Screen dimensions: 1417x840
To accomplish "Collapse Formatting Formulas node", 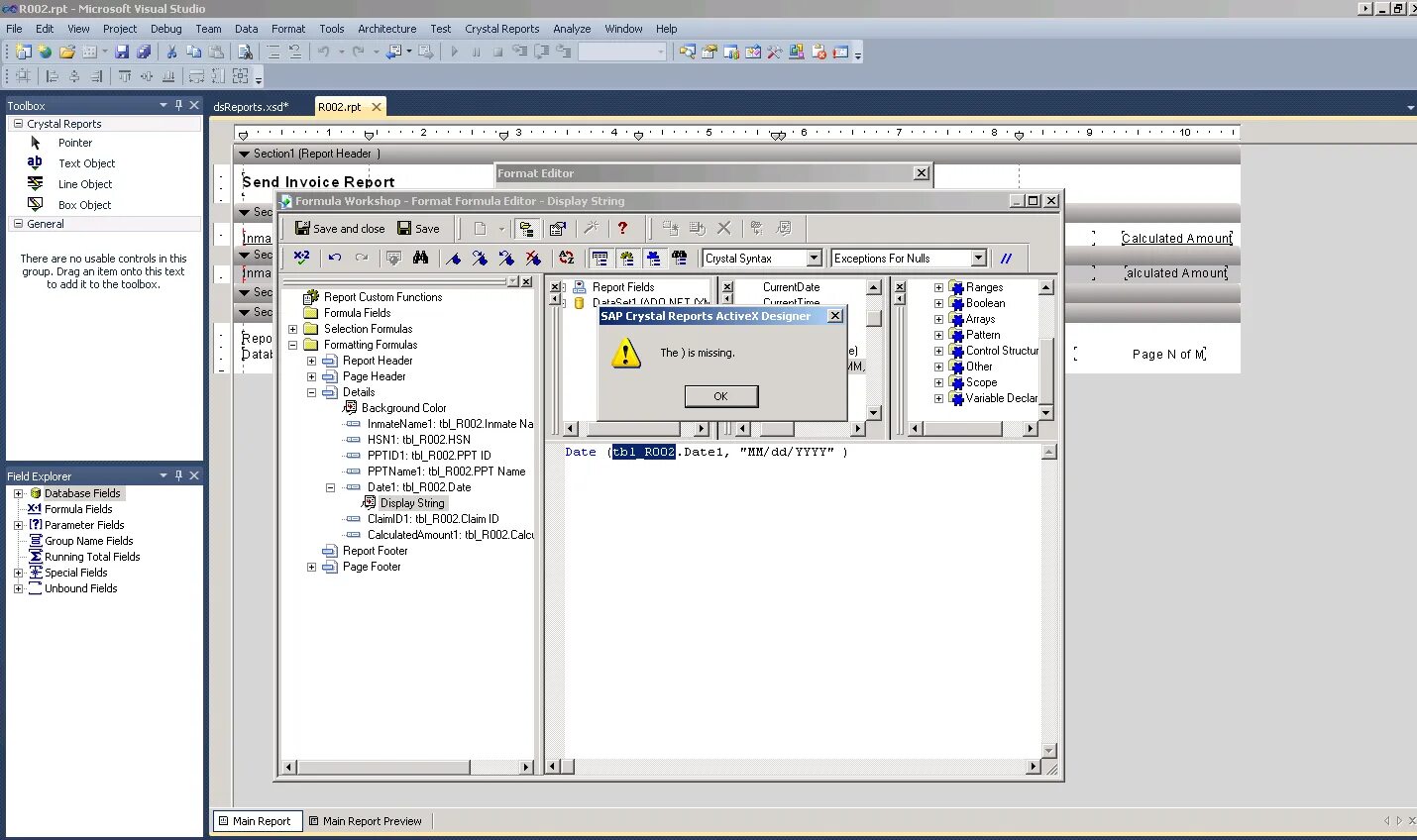I will tap(292, 345).
